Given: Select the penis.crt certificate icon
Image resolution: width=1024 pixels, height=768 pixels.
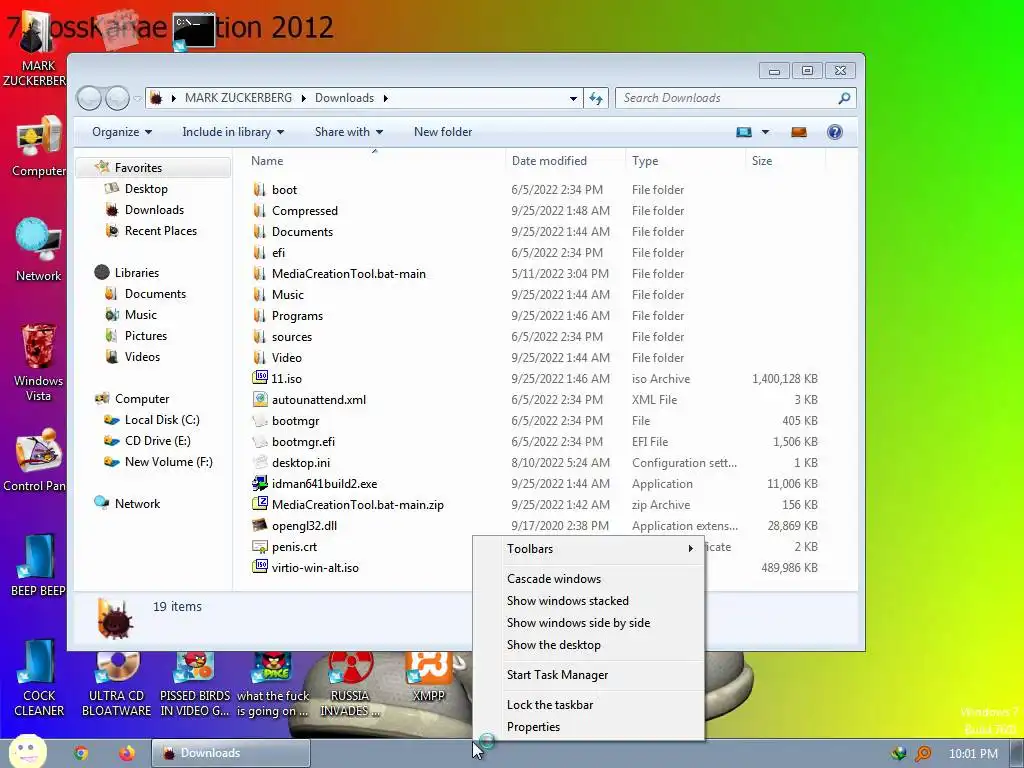Looking at the screenshot, I should pos(260,547).
